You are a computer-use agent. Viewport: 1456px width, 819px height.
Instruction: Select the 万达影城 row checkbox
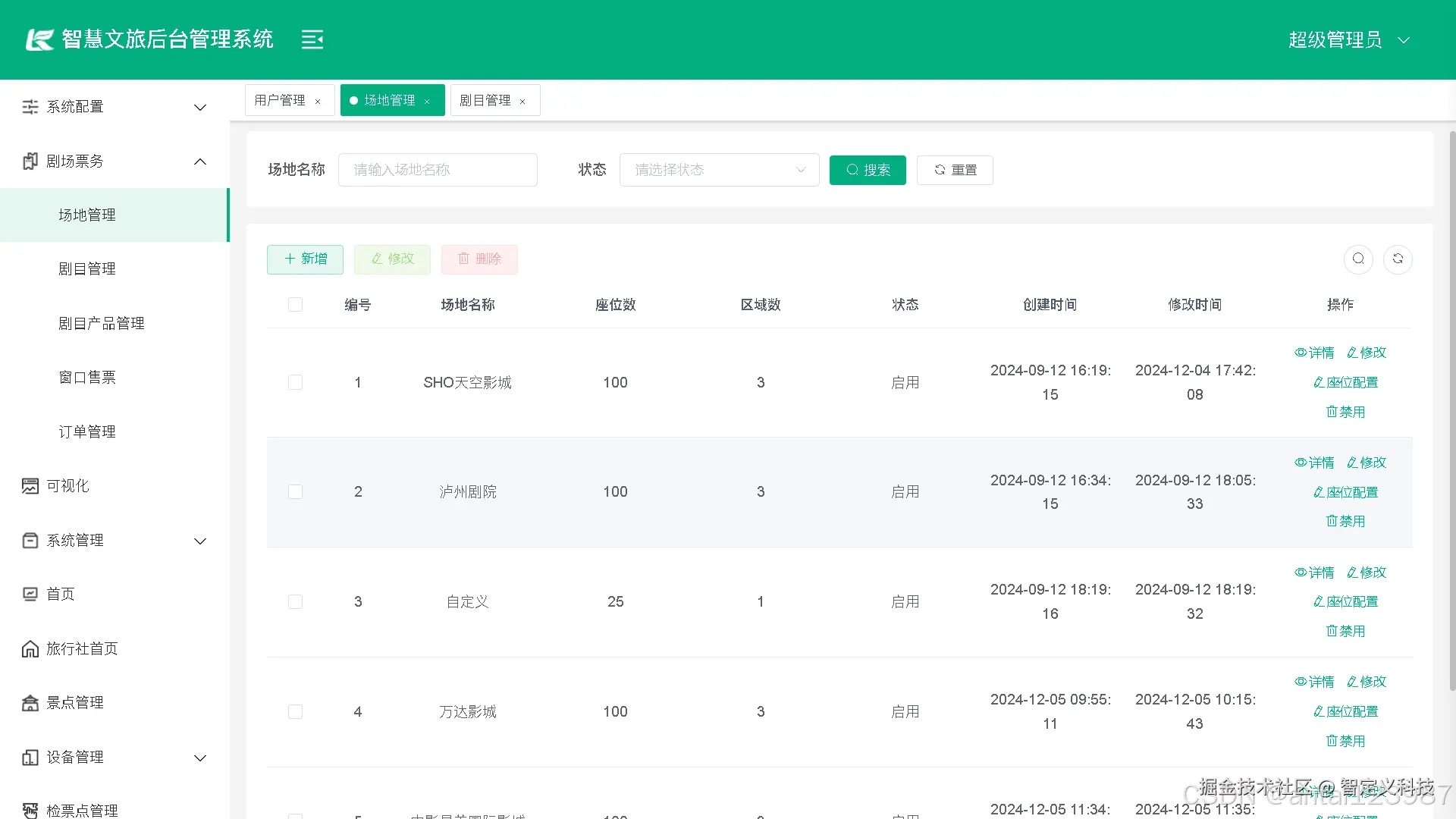point(296,712)
